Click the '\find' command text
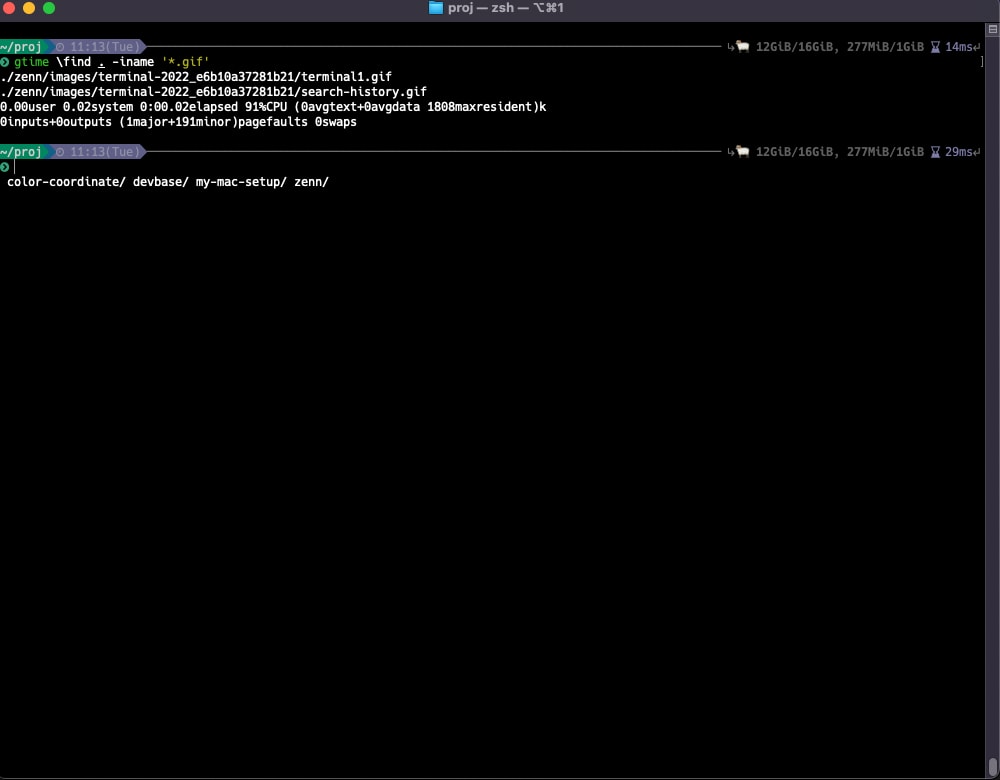The width and height of the screenshot is (1000, 780). [x=73, y=62]
